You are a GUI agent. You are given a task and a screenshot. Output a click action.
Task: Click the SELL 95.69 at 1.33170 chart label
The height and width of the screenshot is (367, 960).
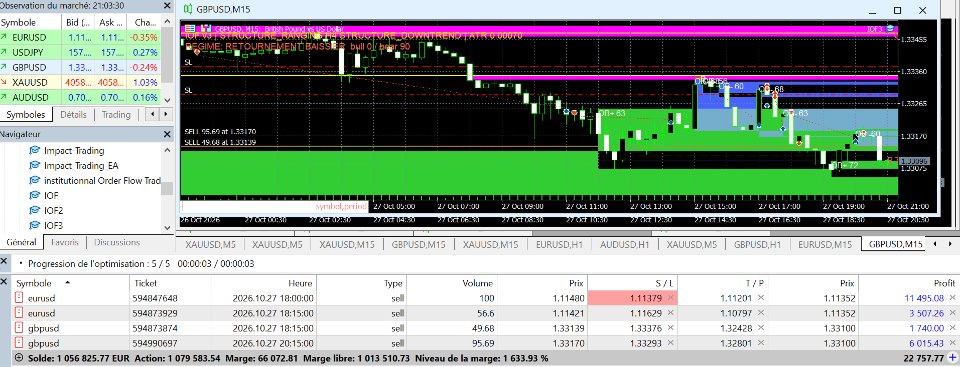point(220,131)
